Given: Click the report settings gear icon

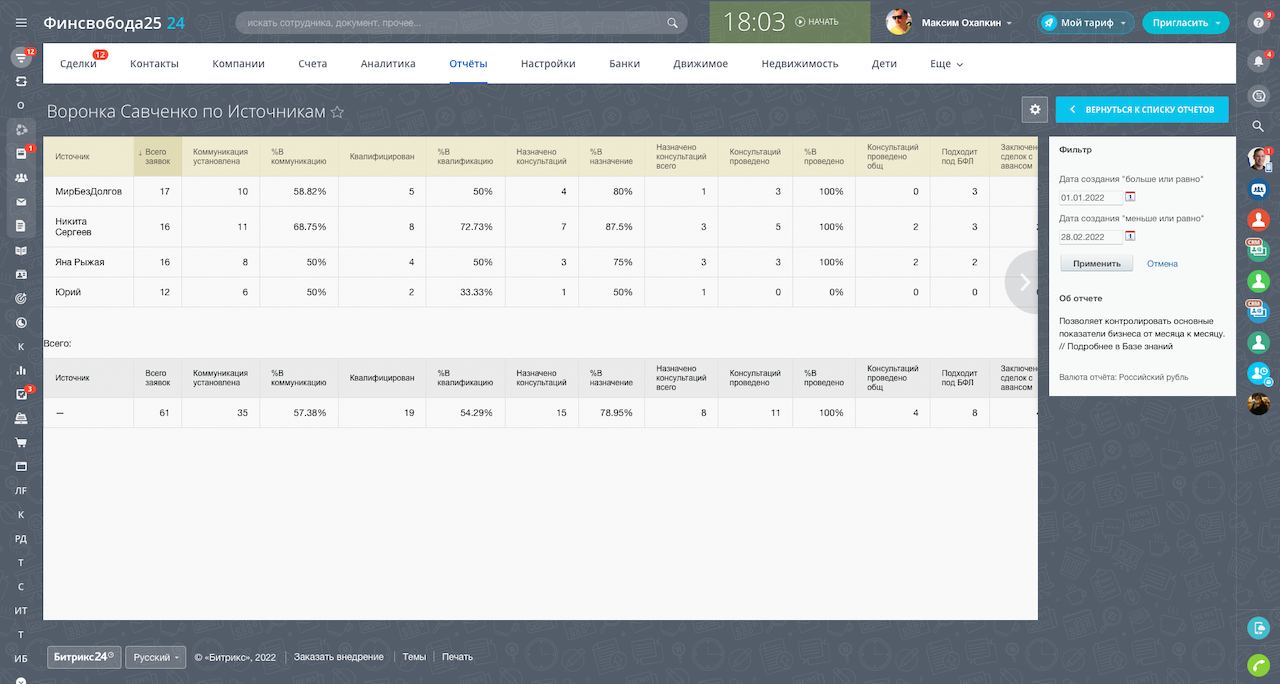Looking at the screenshot, I should pyautogui.click(x=1035, y=110).
